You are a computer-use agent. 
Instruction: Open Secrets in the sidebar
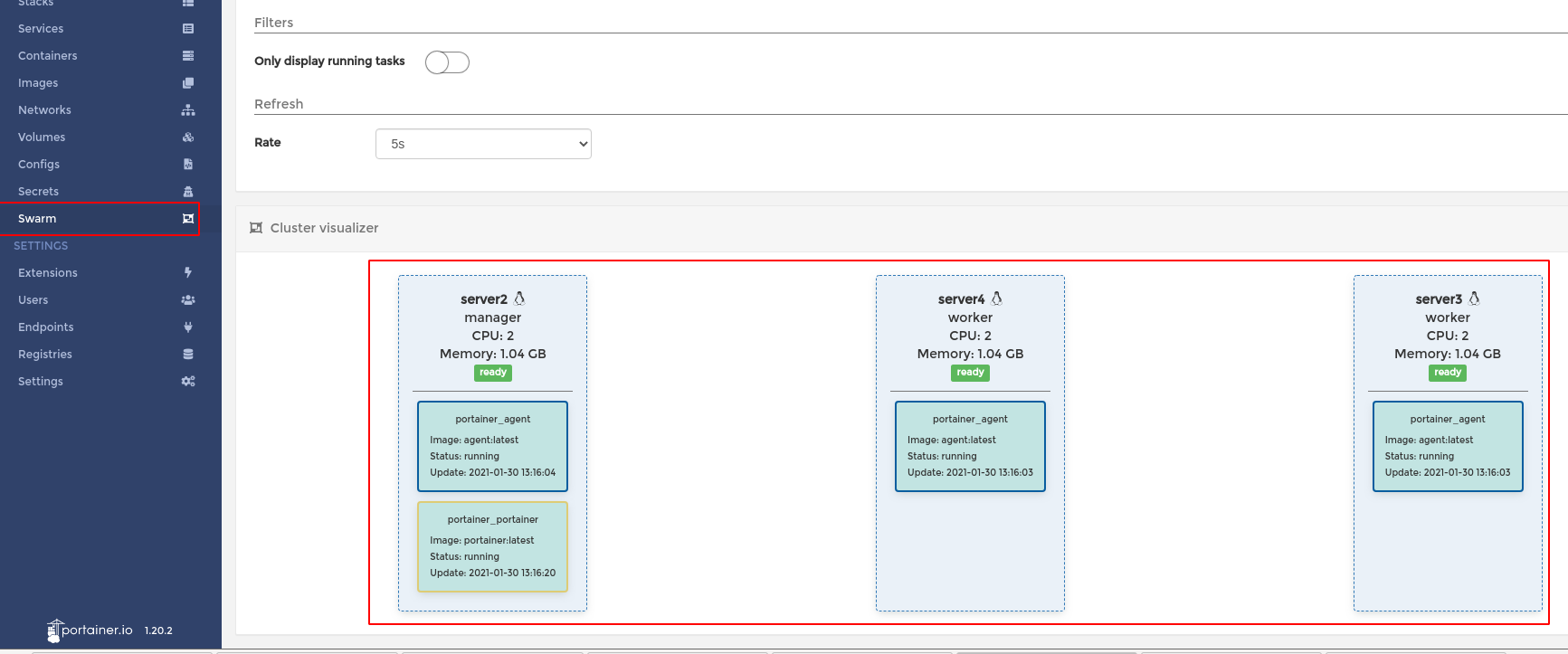[38, 192]
